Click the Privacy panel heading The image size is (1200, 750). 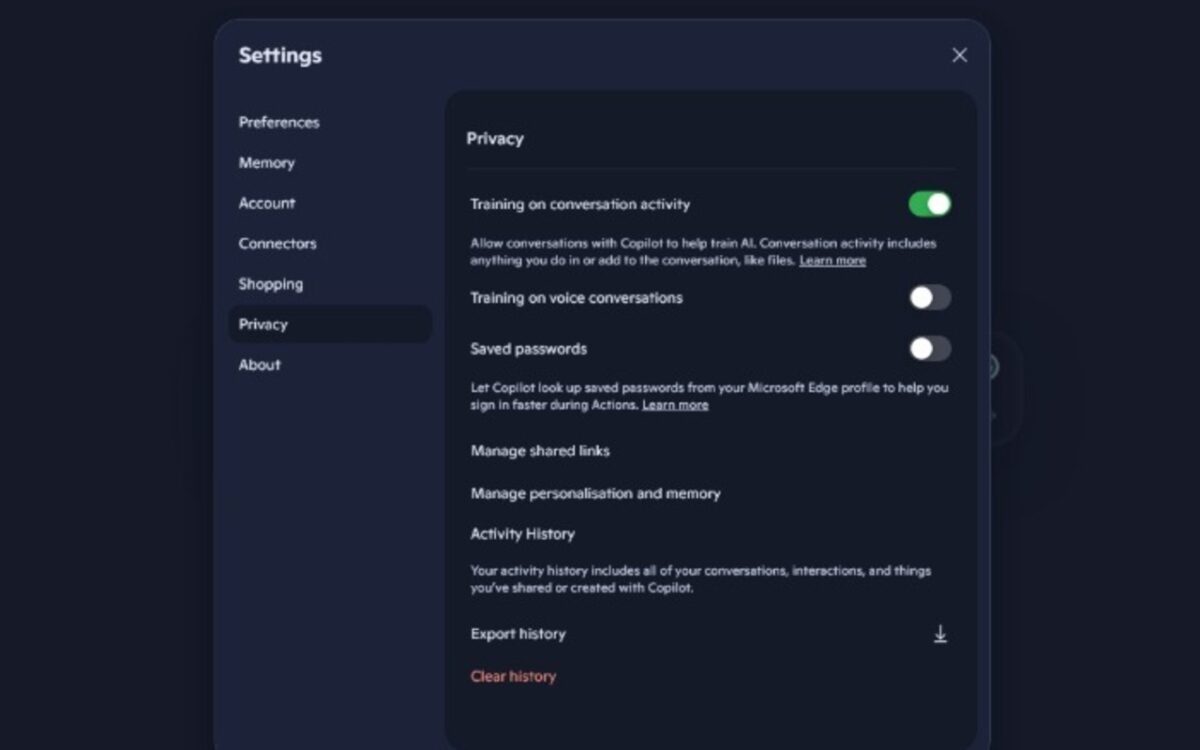coord(495,139)
